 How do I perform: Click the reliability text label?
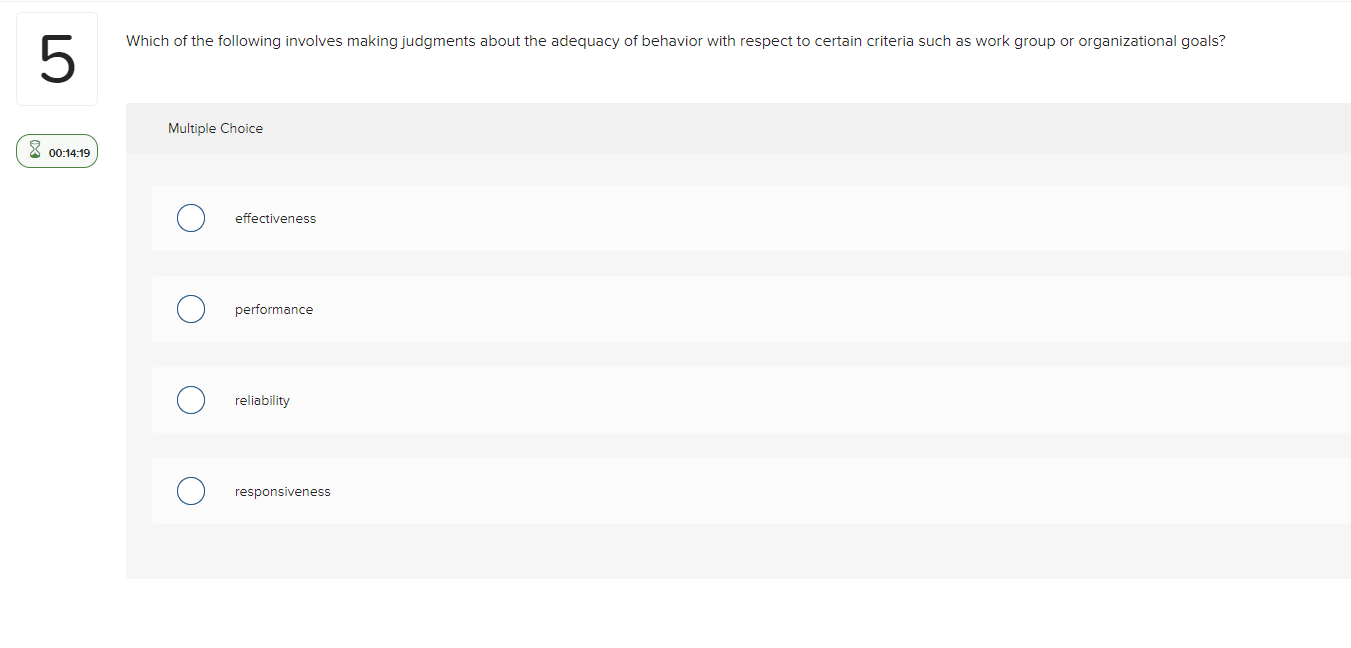[x=262, y=400]
